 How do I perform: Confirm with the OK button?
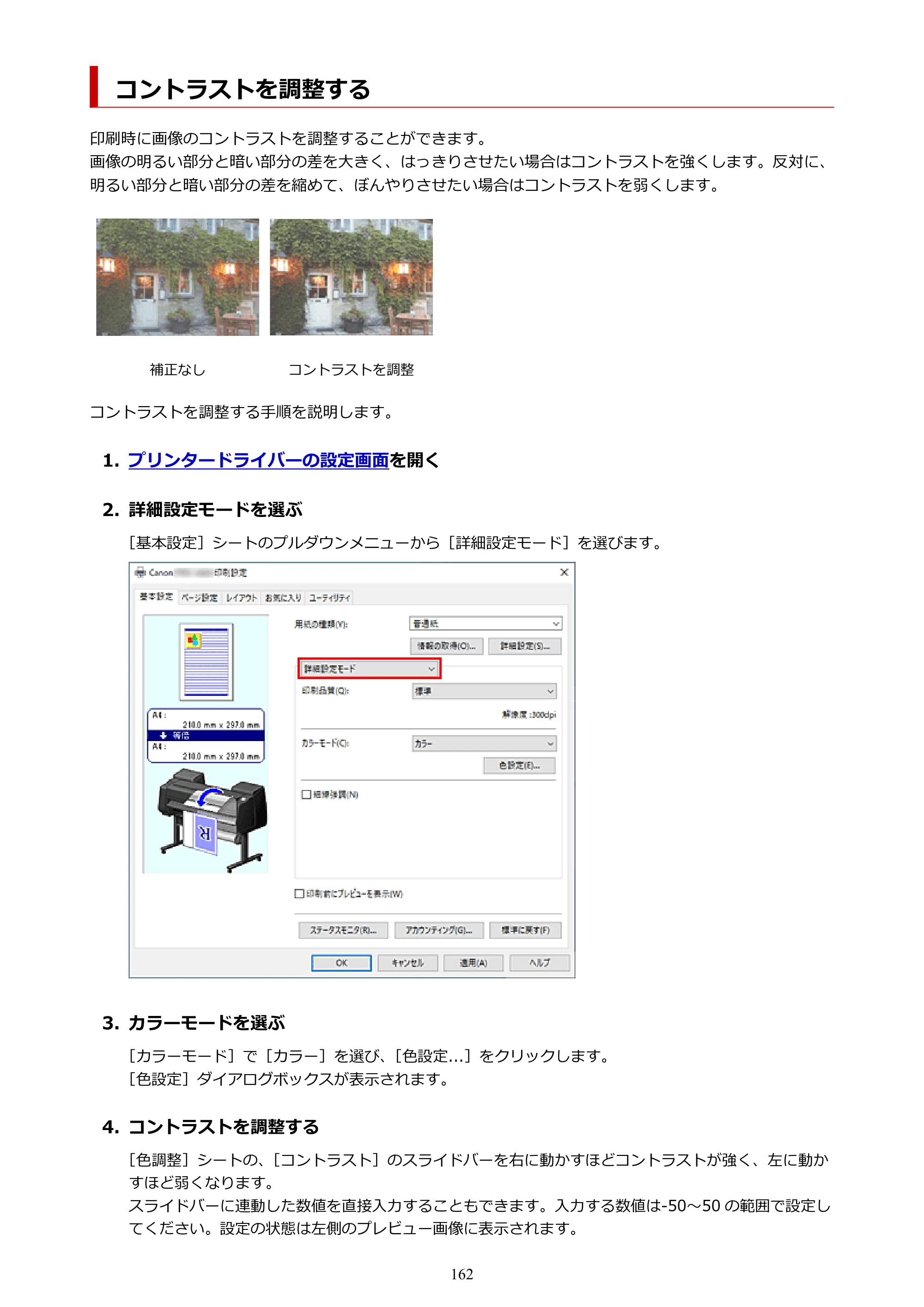tap(341, 963)
